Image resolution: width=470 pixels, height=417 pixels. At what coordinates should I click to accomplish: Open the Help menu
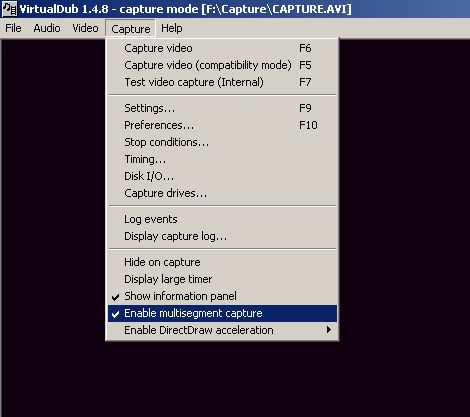point(172,28)
